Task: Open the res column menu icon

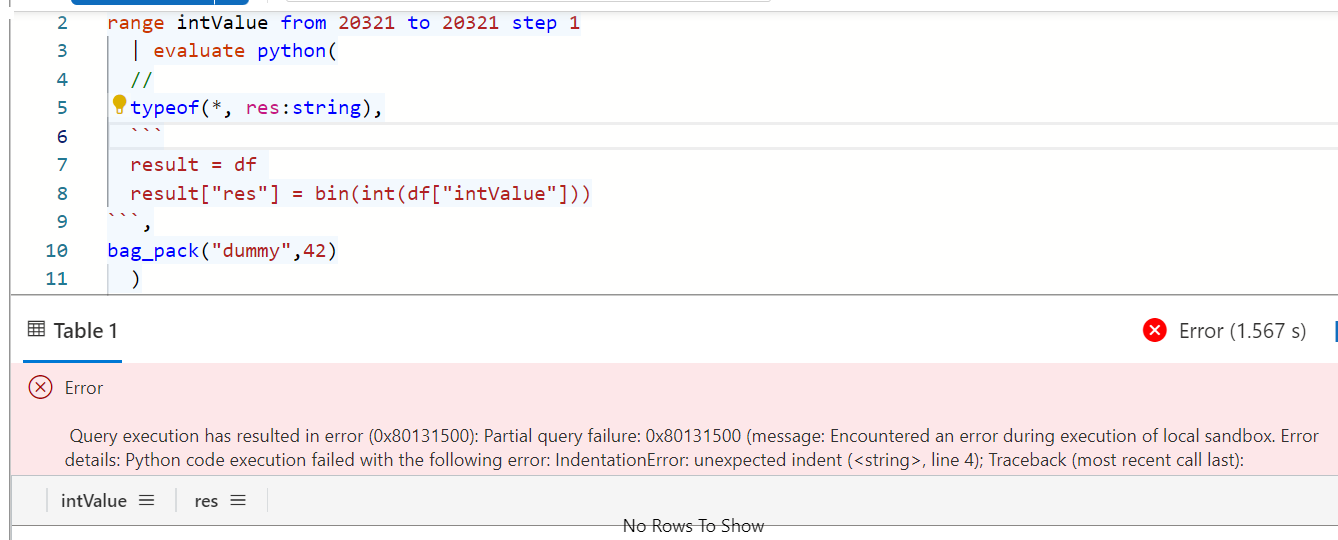Action: tap(237, 500)
